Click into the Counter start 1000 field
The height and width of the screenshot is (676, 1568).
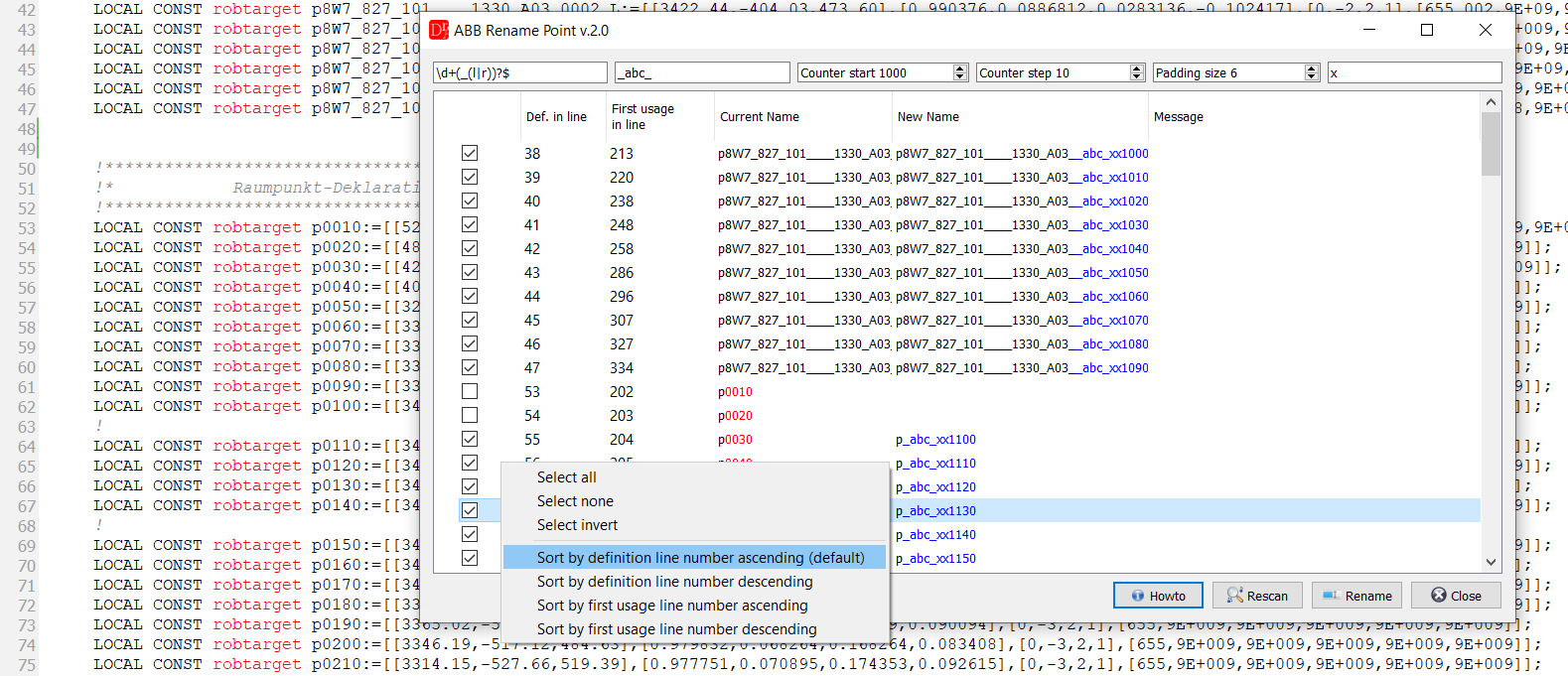click(x=875, y=72)
